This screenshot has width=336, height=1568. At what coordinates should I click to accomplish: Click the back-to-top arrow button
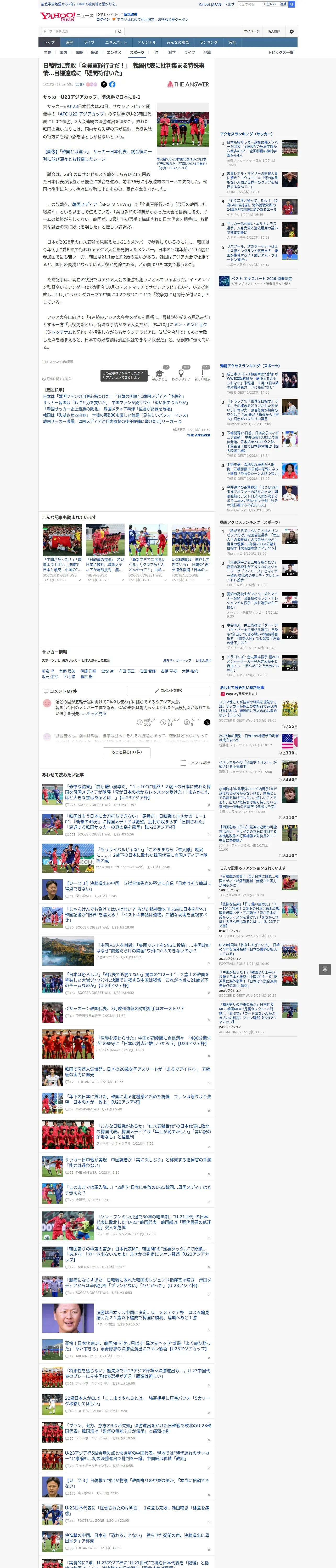pos(325,970)
